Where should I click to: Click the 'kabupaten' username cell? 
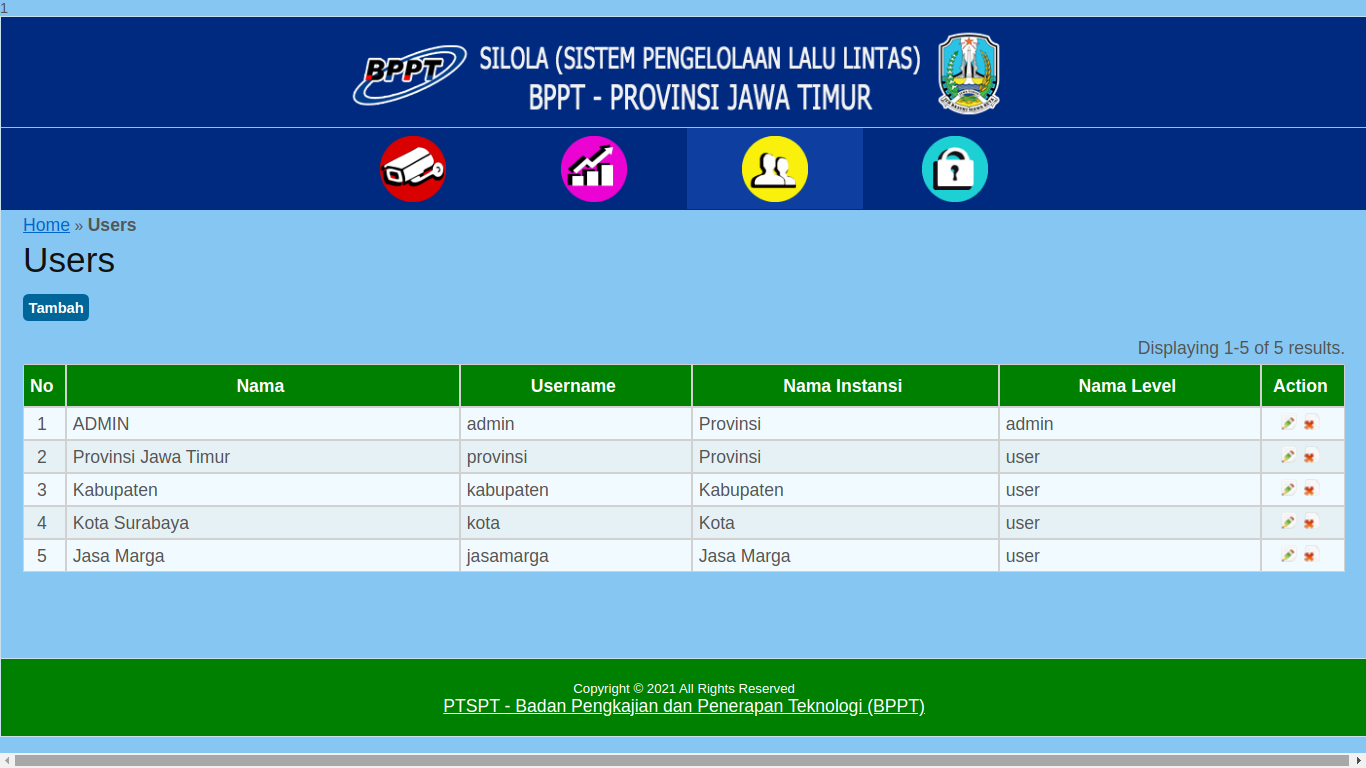tap(576, 490)
